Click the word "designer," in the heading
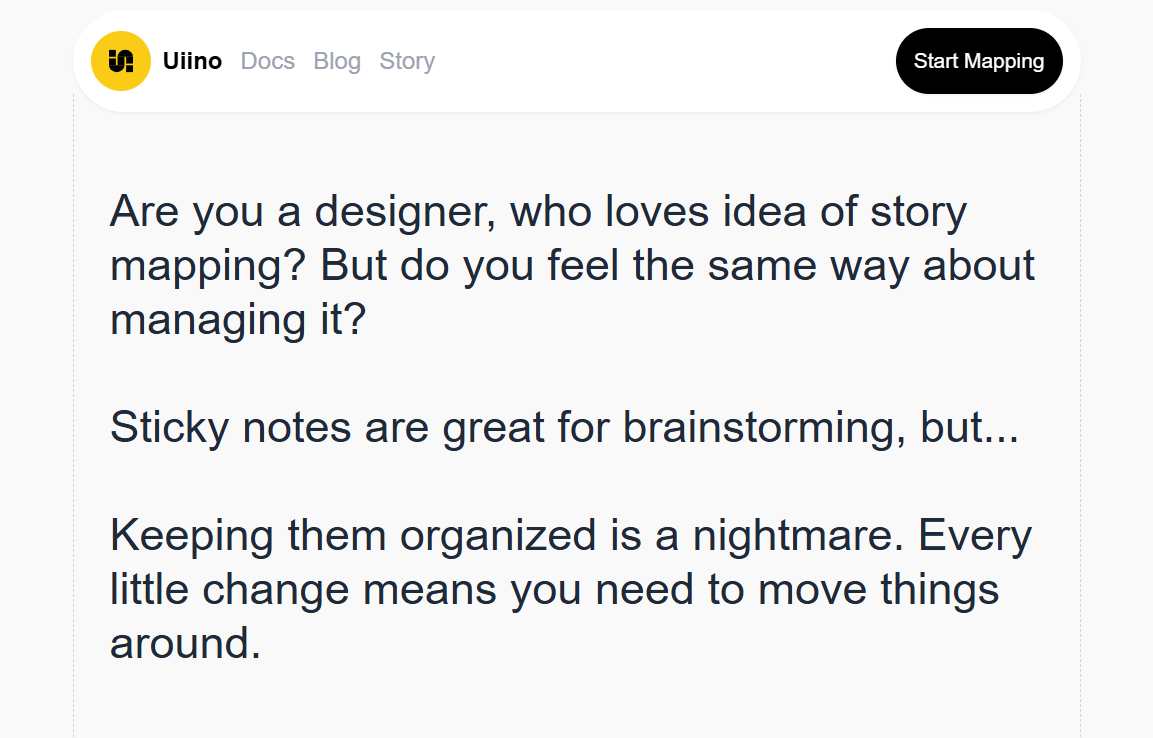1153x738 pixels. click(x=405, y=212)
